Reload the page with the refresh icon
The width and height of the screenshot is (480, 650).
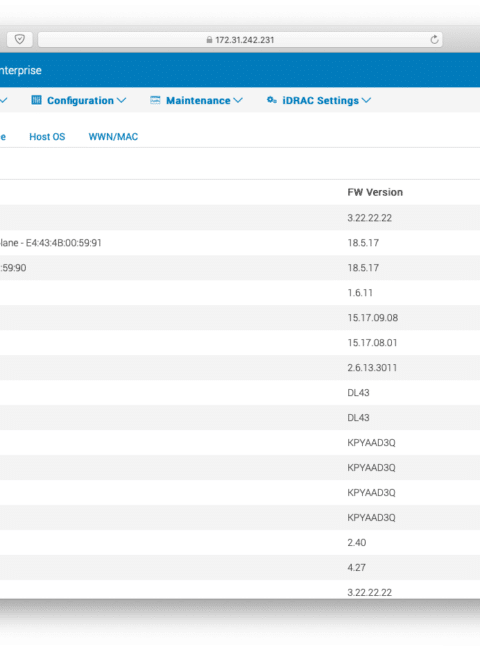(434, 40)
